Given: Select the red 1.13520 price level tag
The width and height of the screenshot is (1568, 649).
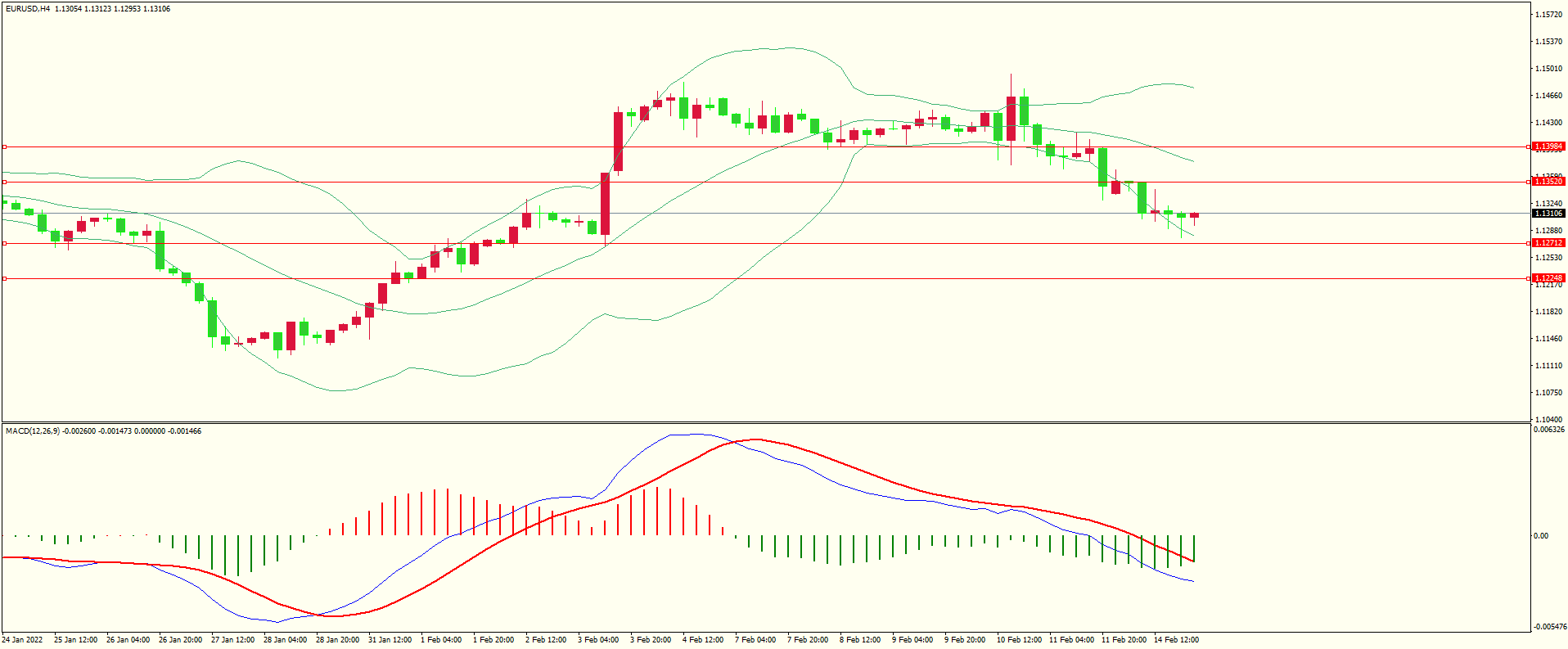Looking at the screenshot, I should (1548, 182).
